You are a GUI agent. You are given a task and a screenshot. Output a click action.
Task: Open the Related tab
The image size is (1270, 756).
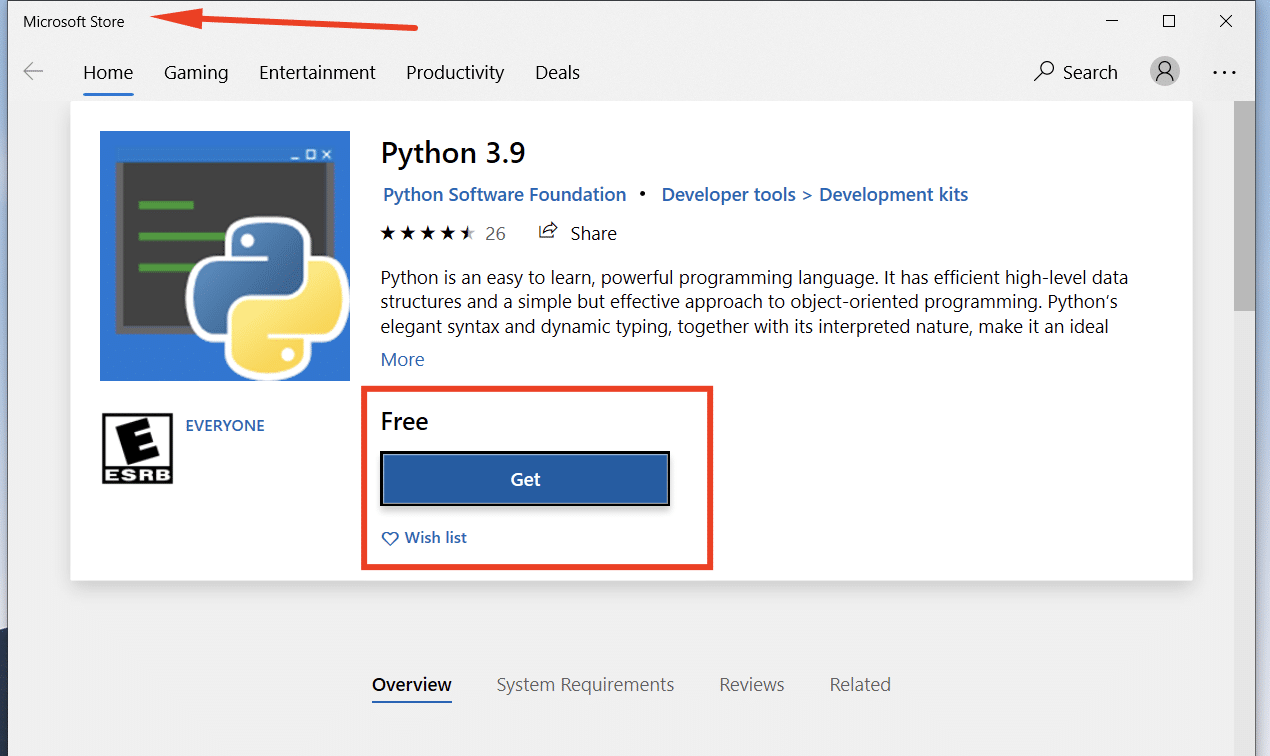pos(860,685)
